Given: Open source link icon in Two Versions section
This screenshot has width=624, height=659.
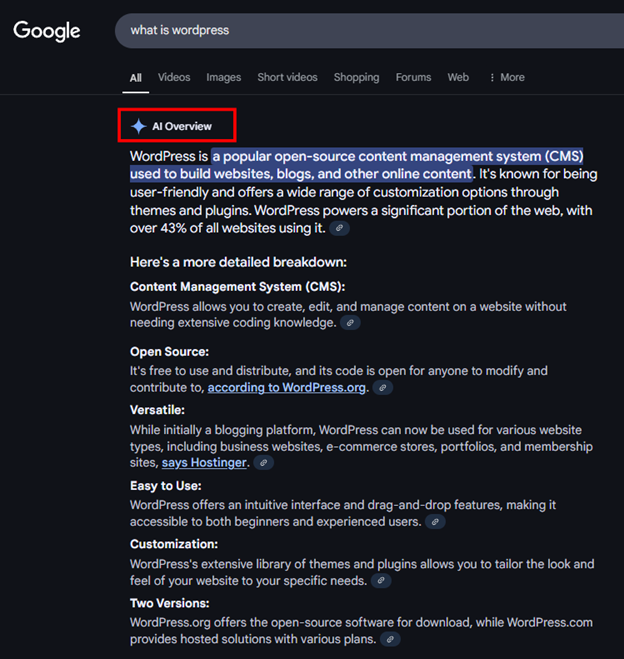Looking at the screenshot, I should [391, 639].
